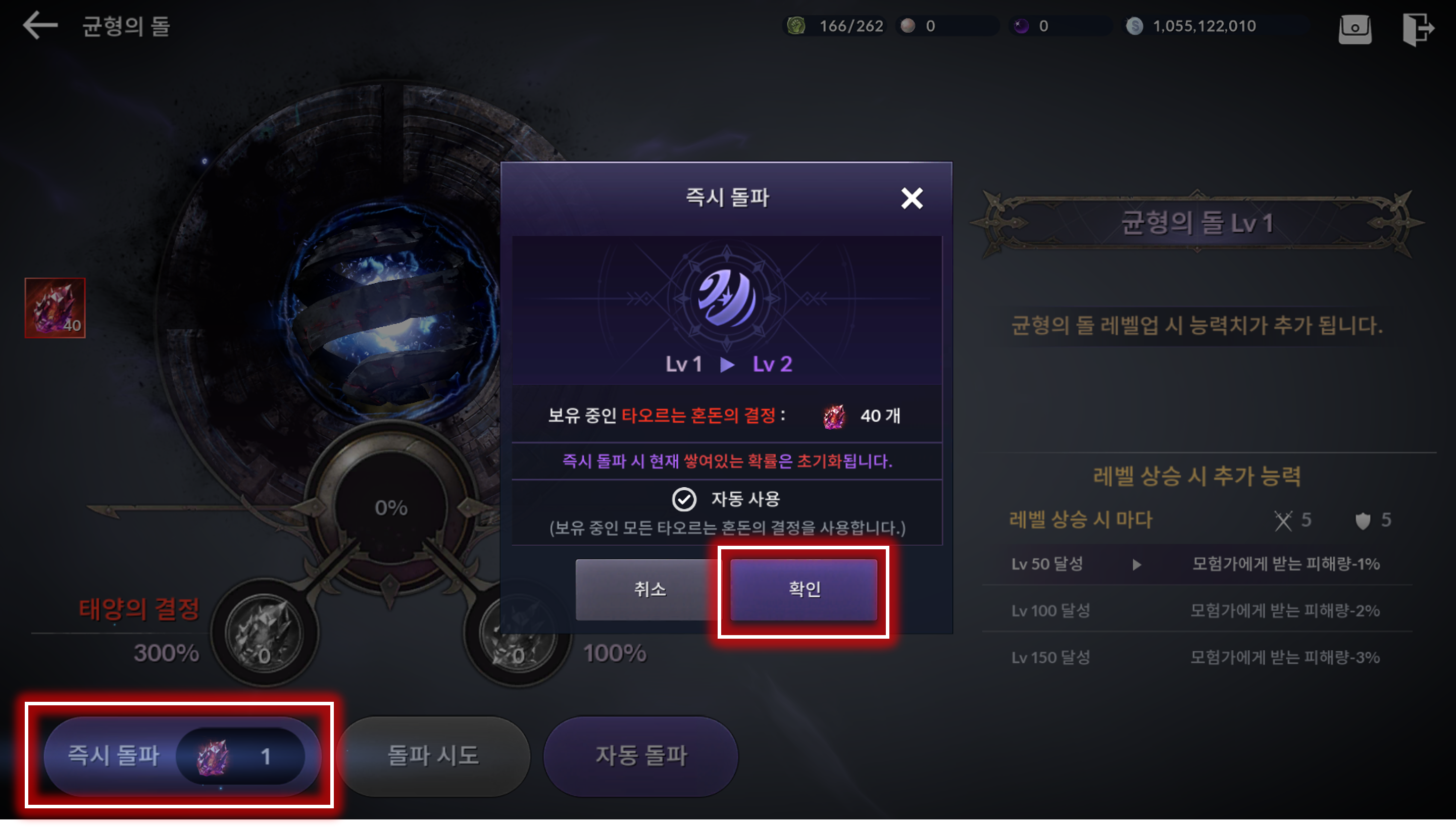1456x827 pixels.
Task: Confirm with the 확인 button
Action: [804, 589]
